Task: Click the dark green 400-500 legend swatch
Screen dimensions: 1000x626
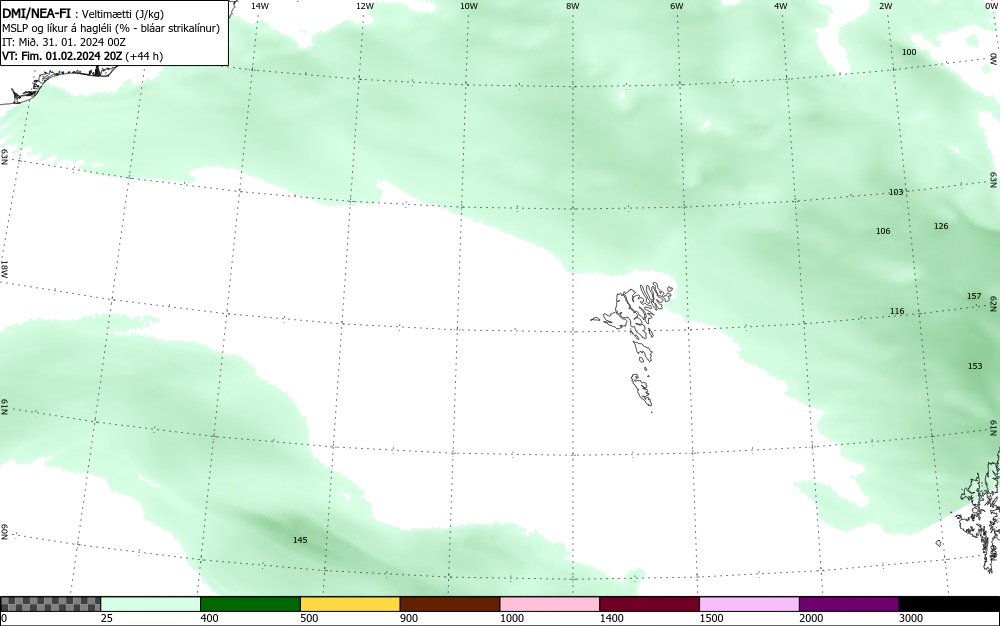Action: (250, 604)
